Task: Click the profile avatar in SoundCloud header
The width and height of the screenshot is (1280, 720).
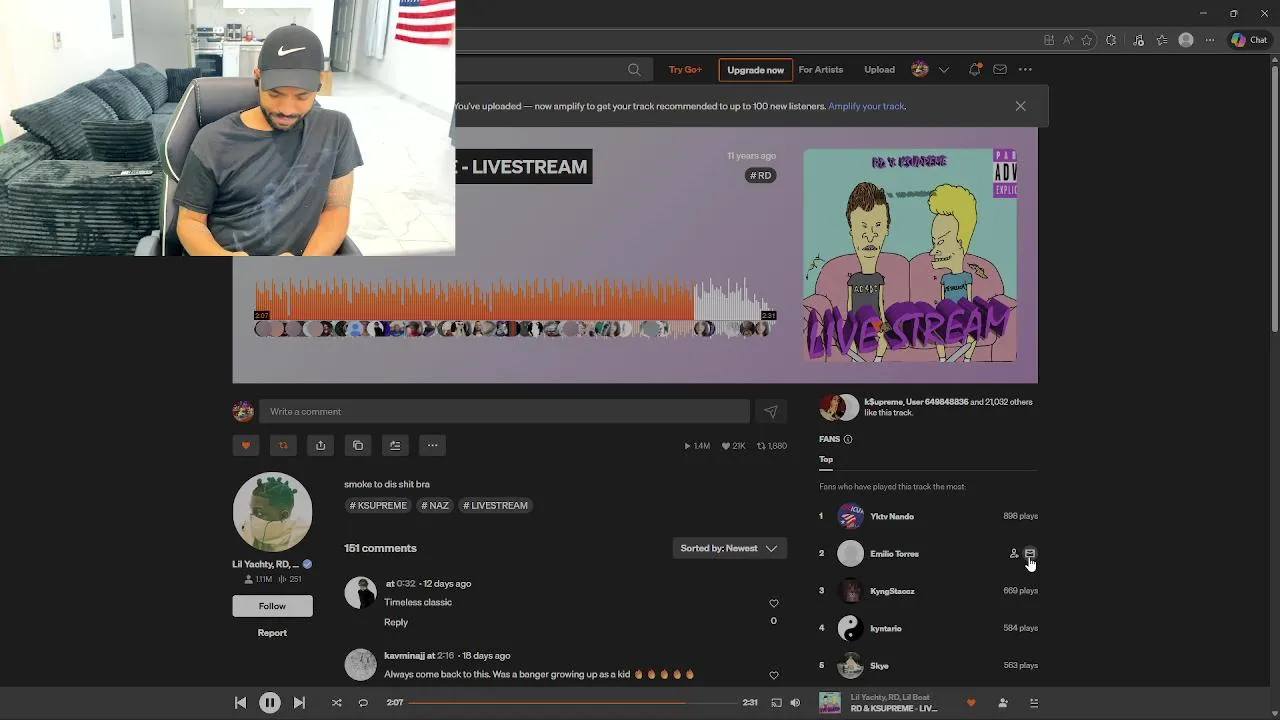Action: (920, 70)
